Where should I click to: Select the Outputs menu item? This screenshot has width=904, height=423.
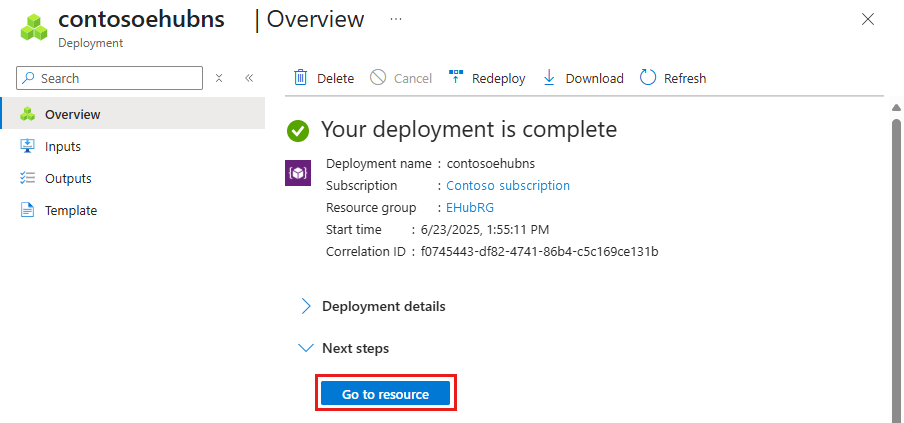coord(68,178)
